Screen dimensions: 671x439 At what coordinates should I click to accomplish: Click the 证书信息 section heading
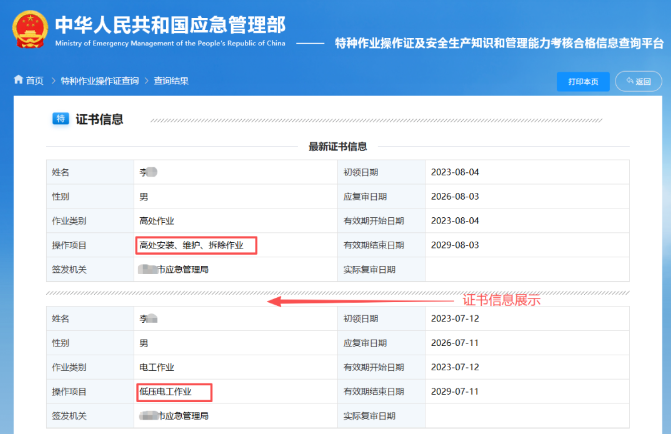(x=100, y=119)
